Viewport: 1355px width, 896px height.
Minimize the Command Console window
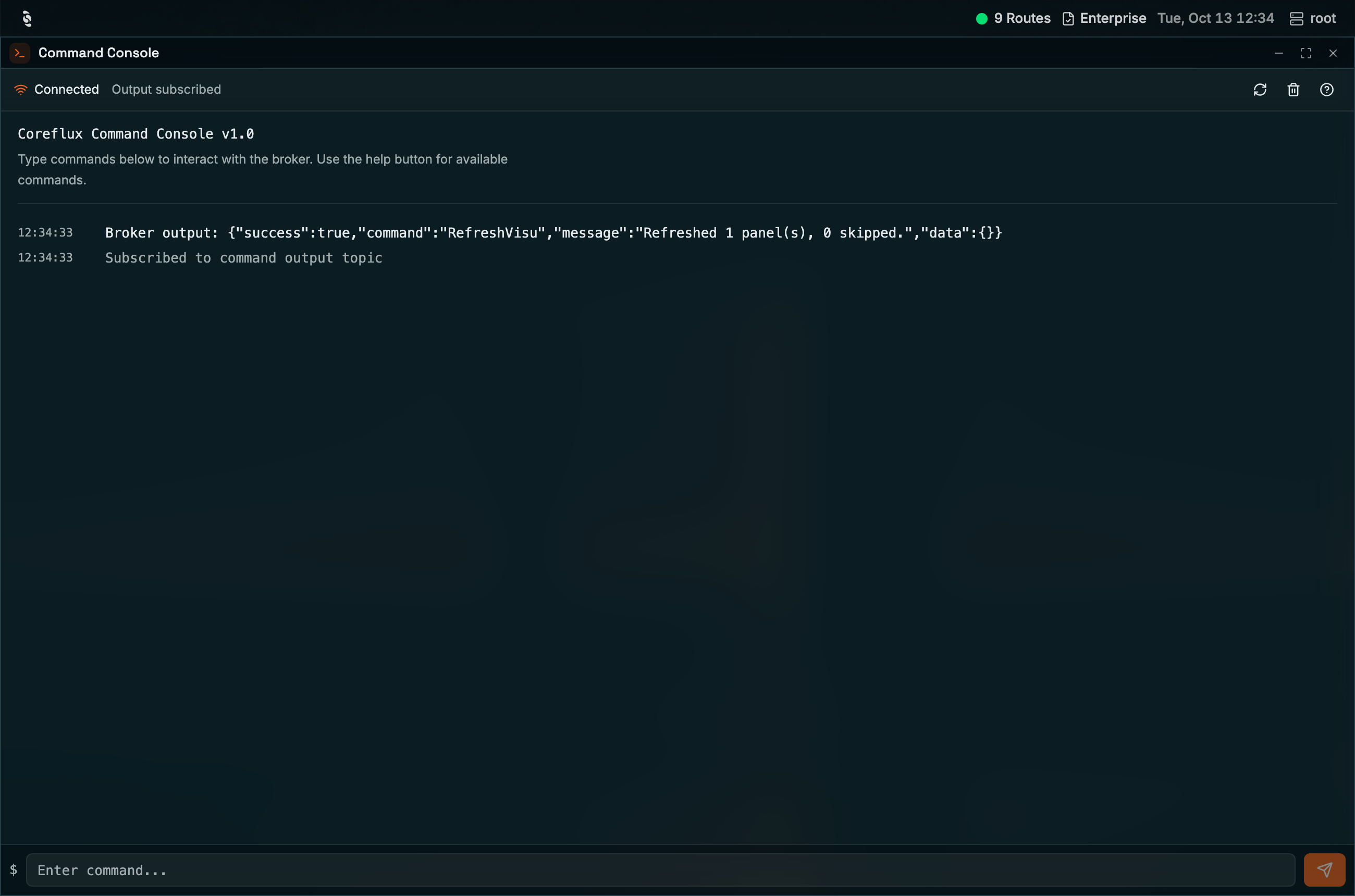1279,53
